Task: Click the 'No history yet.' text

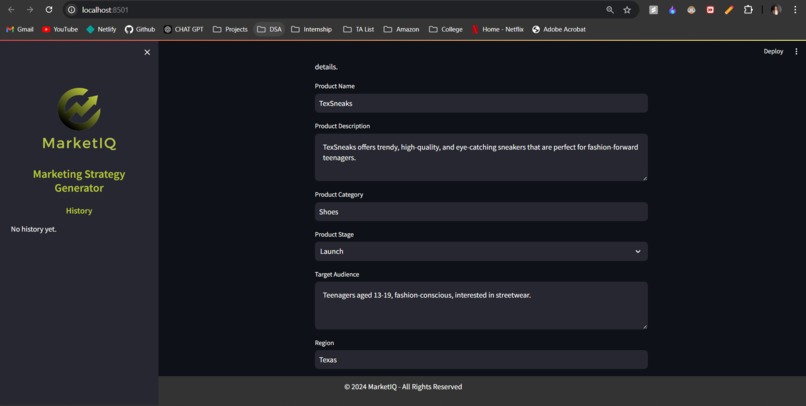Action: 33,229
